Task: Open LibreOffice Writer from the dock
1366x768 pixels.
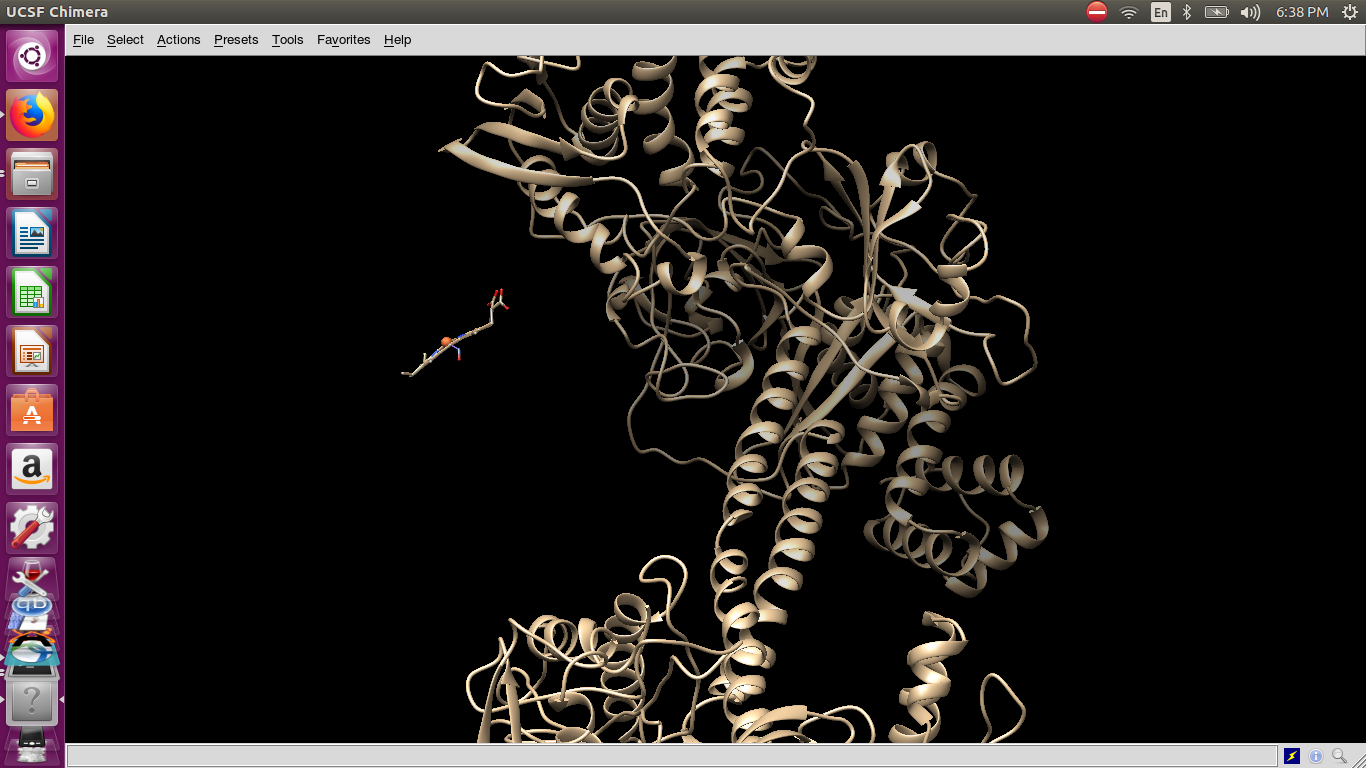Action: coord(32,234)
